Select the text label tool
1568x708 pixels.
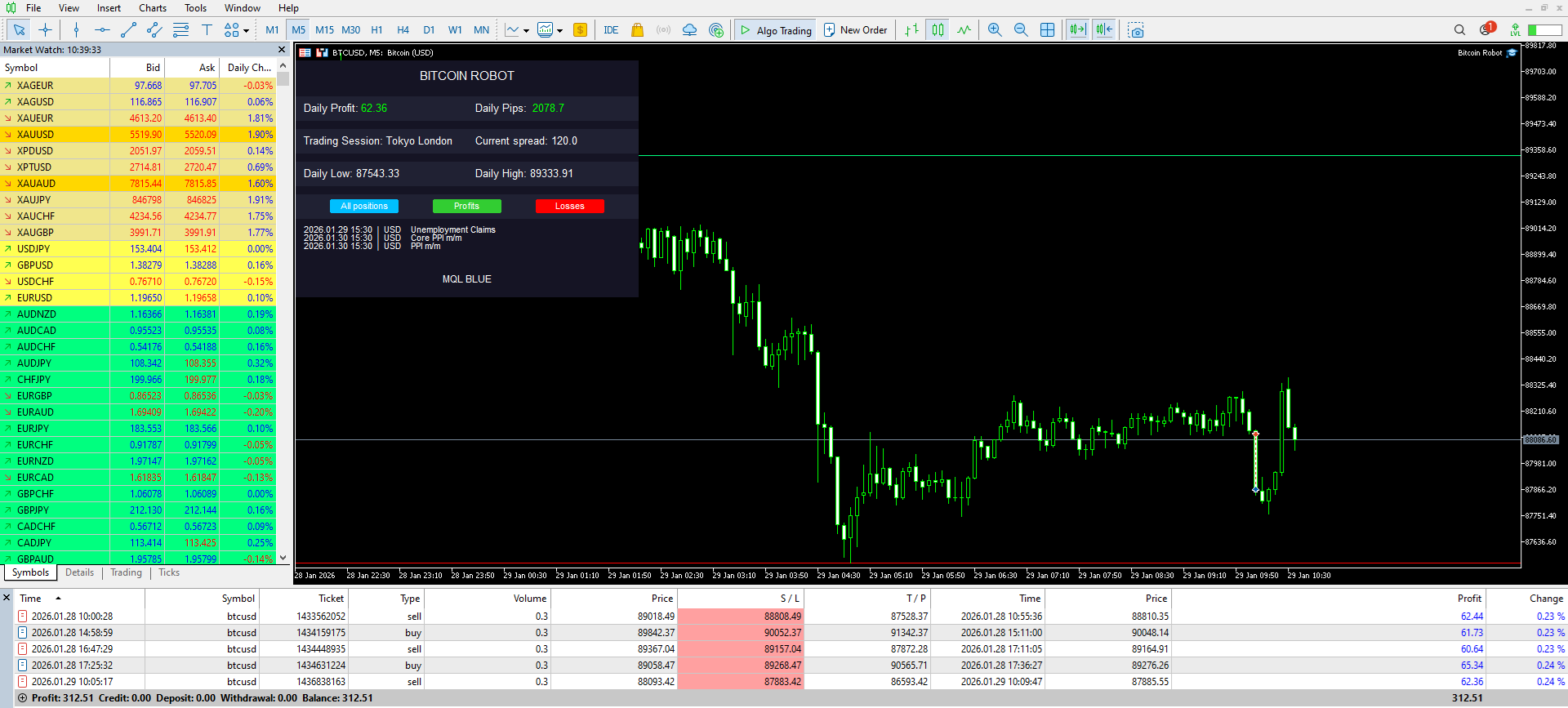(x=207, y=30)
